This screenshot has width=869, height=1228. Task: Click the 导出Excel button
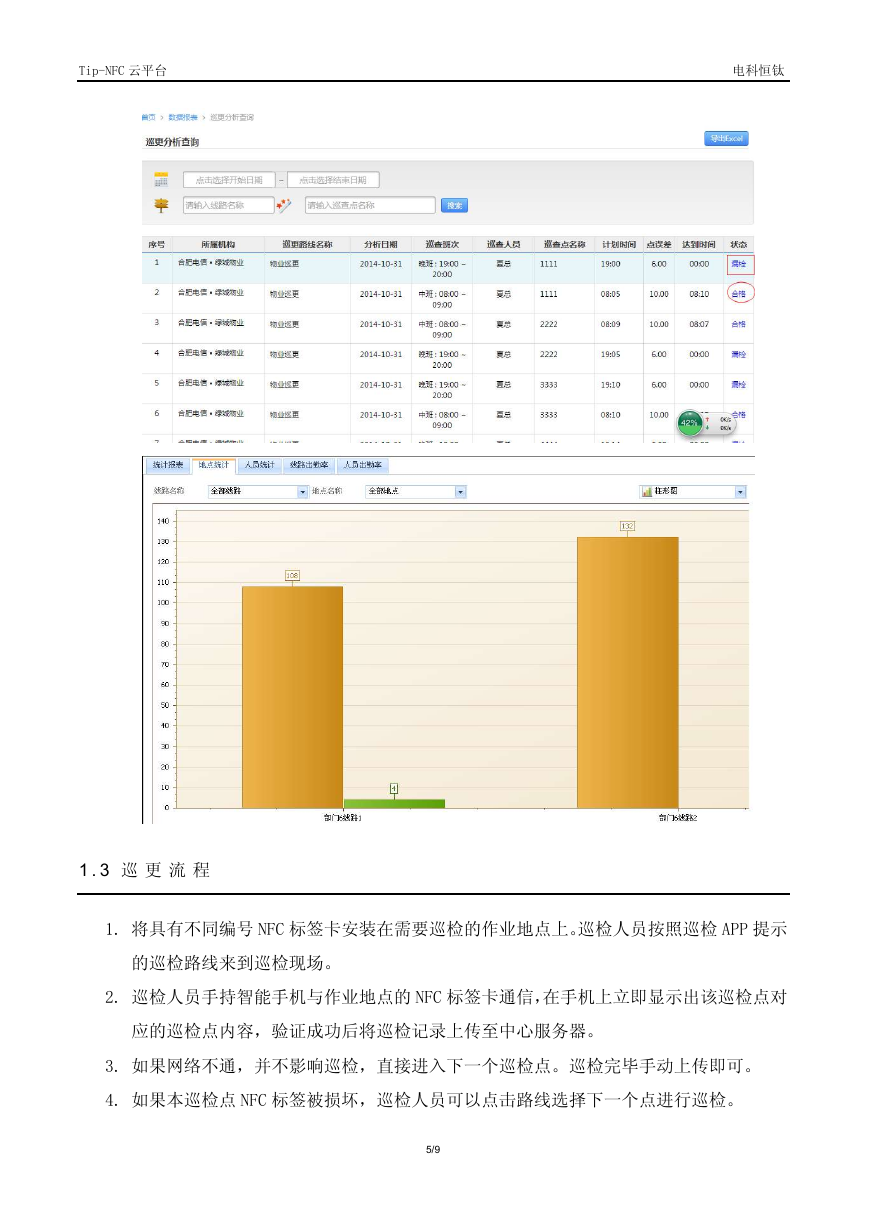[x=726, y=139]
